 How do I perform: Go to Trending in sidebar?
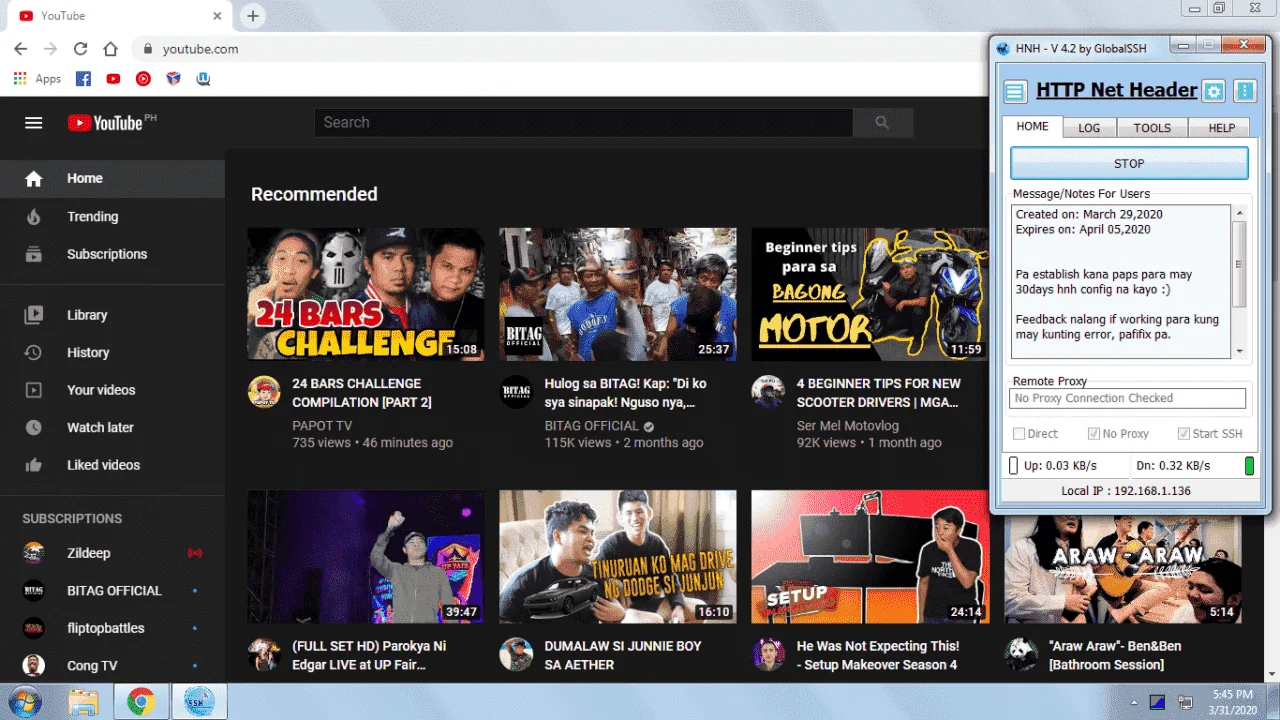pos(112,216)
